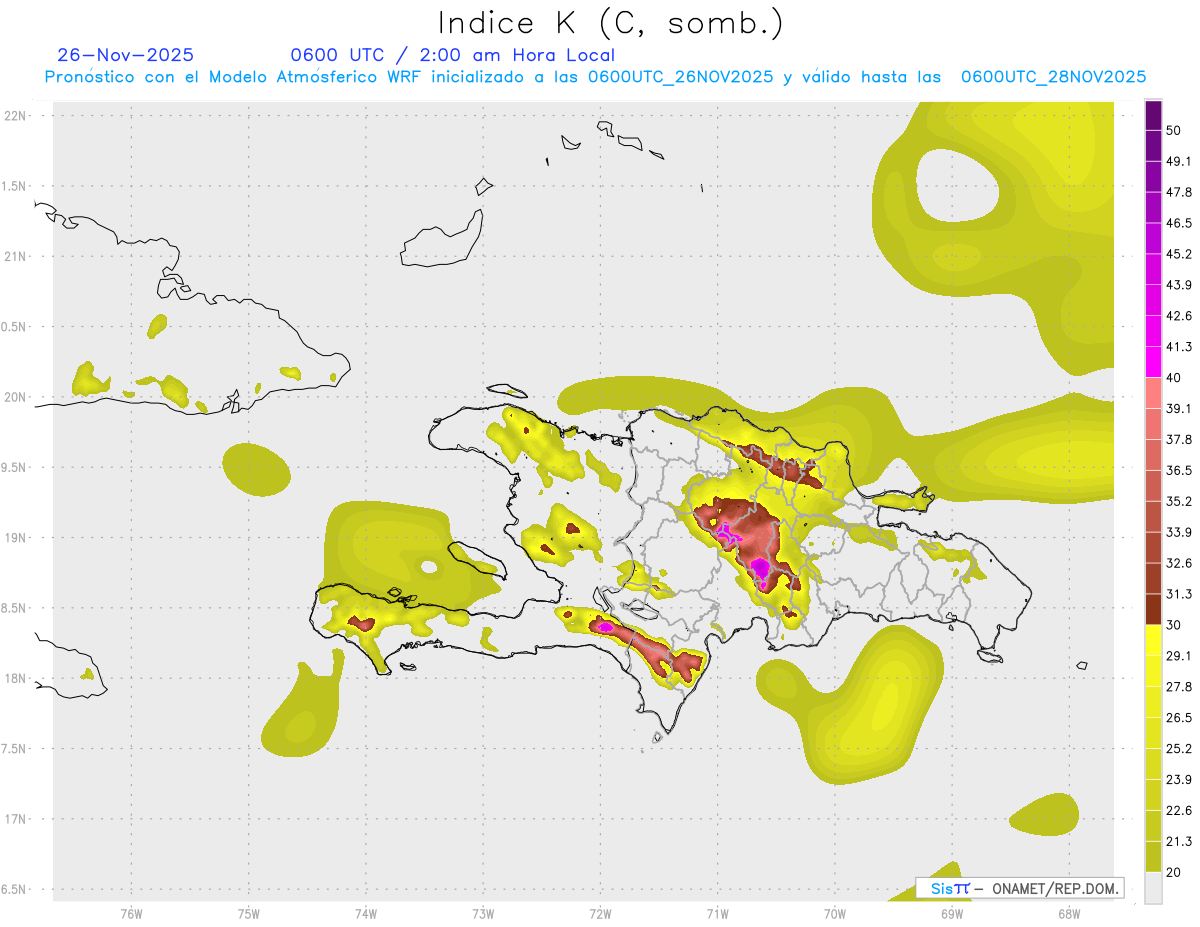
Task: Click the 18N latitude axis label
Action: click(17, 678)
